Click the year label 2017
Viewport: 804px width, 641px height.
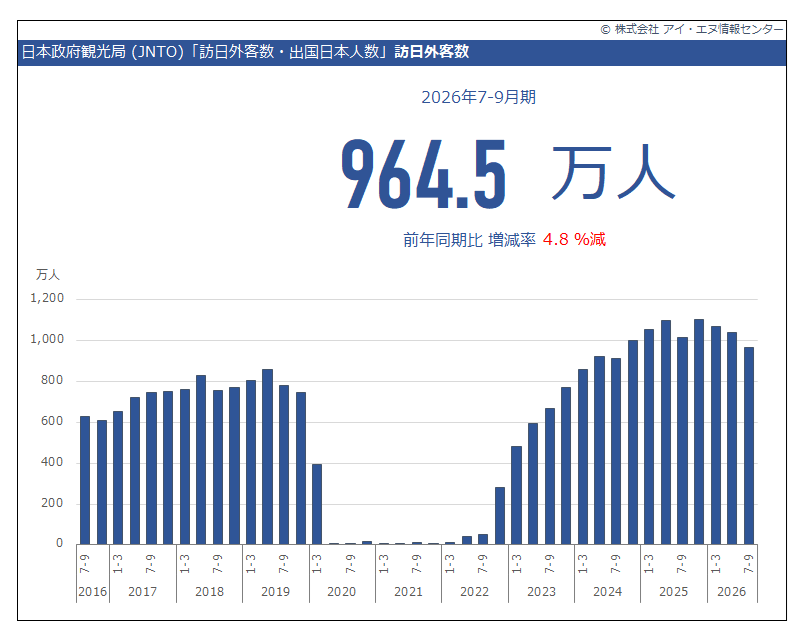[143, 592]
